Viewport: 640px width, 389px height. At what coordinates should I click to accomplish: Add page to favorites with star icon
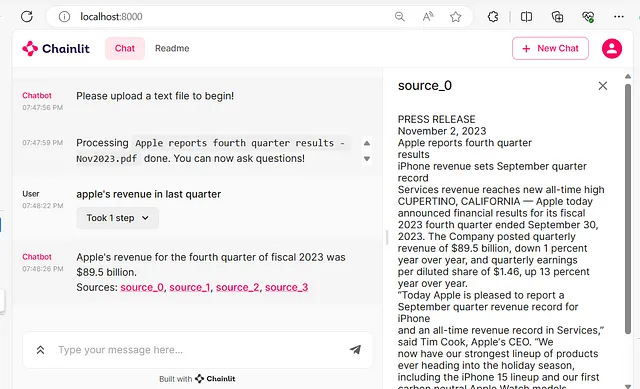coord(456,17)
